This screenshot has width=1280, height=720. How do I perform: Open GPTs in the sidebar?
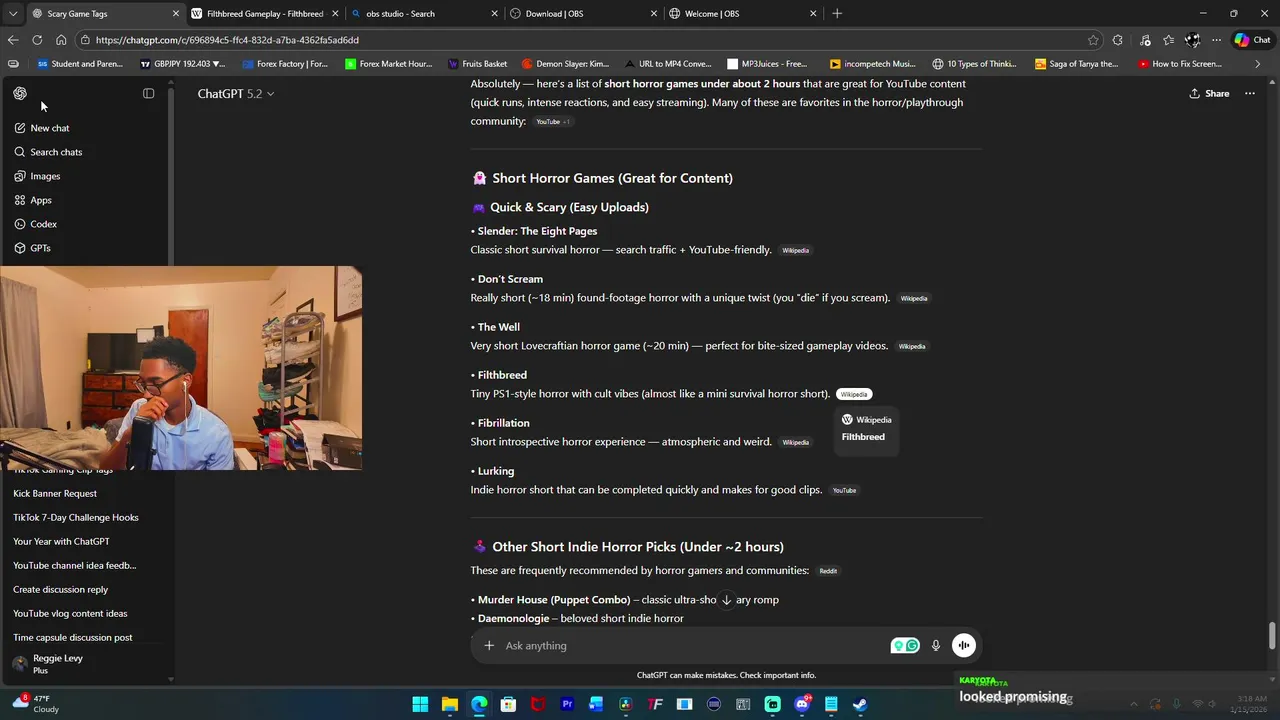click(x=40, y=248)
